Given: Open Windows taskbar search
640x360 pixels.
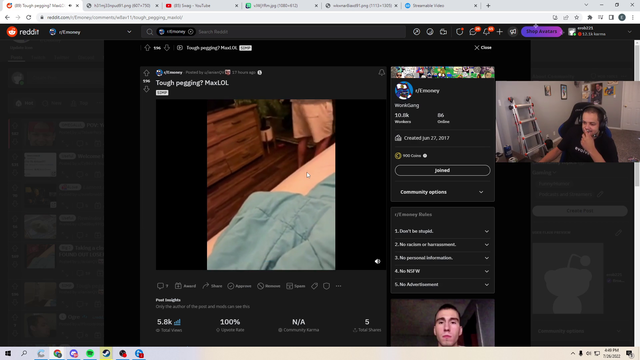Looking at the screenshot, I should (24, 353).
